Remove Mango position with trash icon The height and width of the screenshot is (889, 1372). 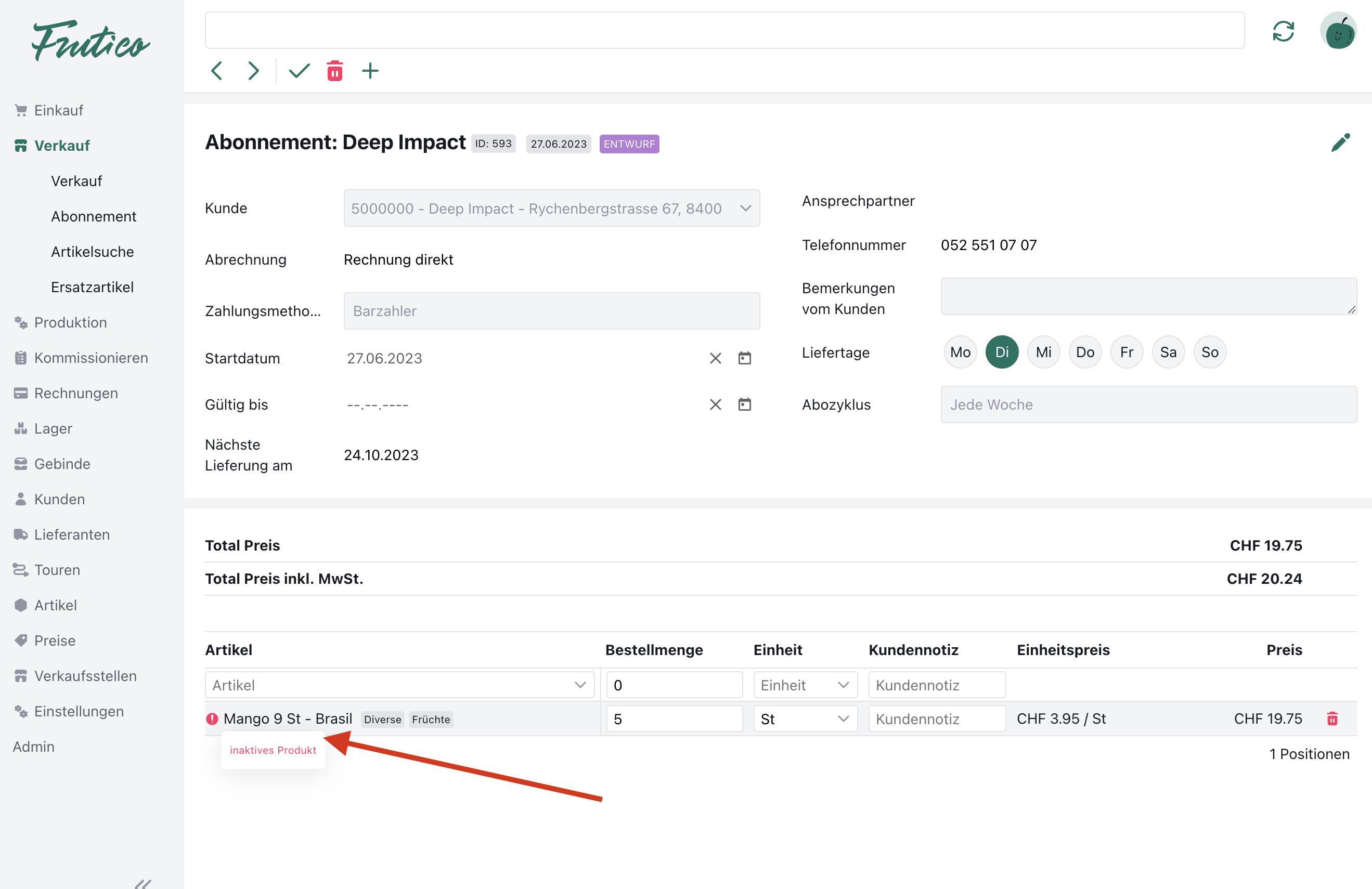click(x=1331, y=718)
